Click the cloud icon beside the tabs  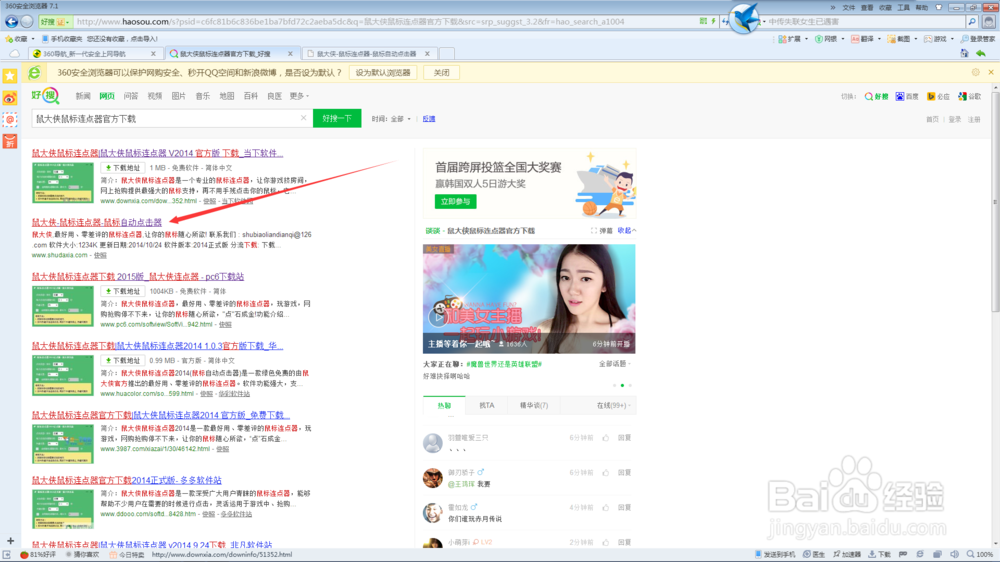[x=14, y=54]
